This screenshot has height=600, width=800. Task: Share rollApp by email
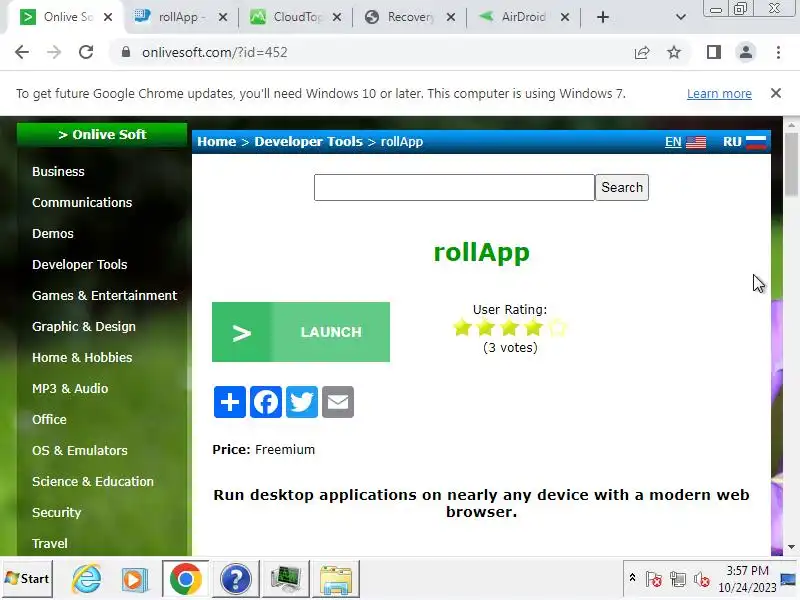(x=338, y=402)
